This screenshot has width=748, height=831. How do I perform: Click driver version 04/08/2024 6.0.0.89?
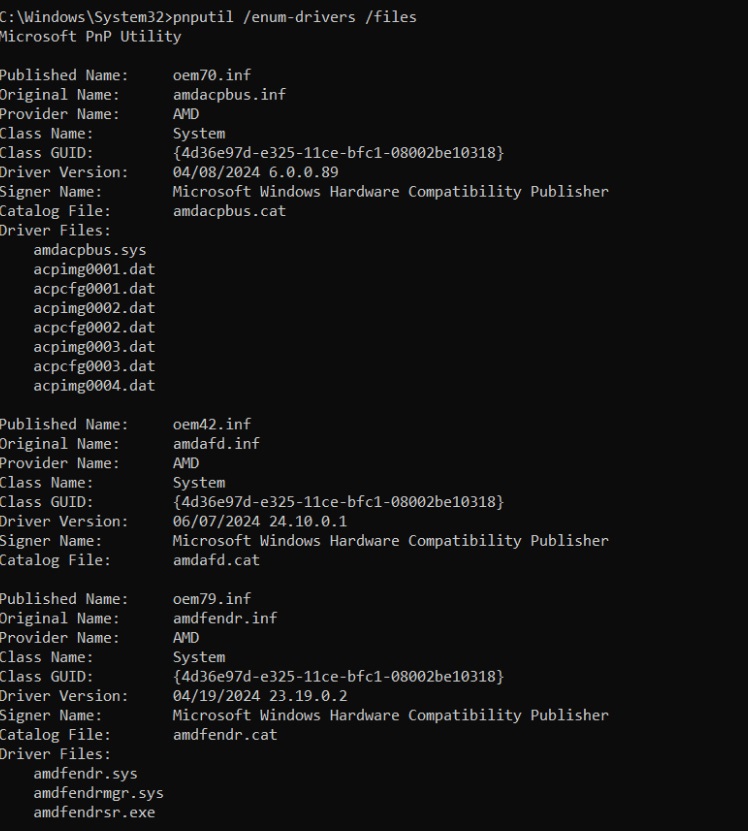(256, 172)
